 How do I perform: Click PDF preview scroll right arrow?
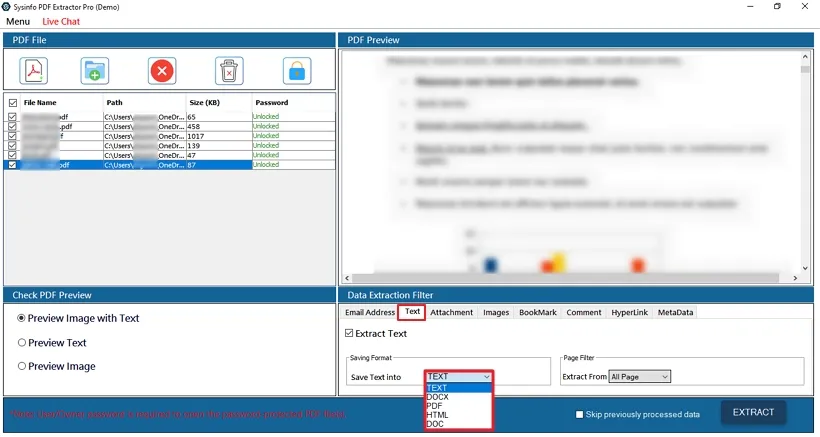[795, 278]
